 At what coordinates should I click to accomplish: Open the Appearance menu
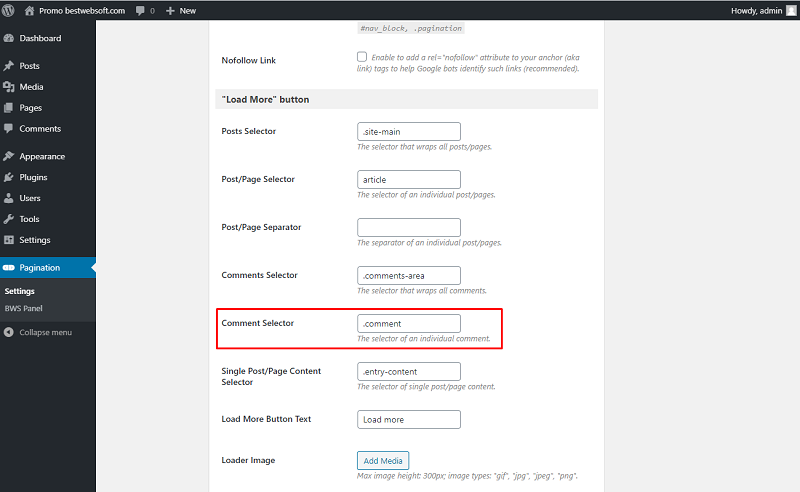click(42, 156)
